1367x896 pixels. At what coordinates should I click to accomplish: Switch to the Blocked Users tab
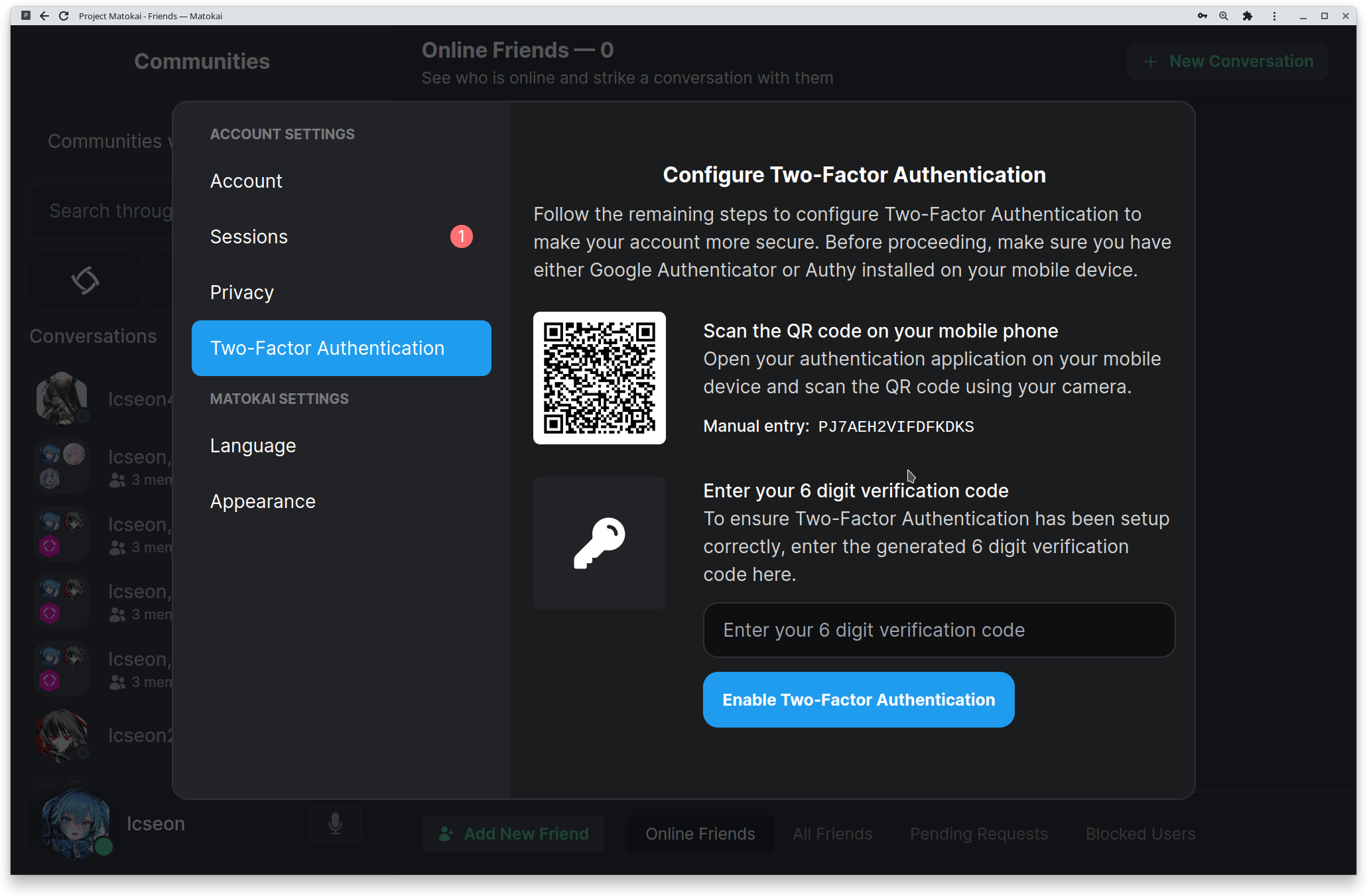pos(1140,834)
